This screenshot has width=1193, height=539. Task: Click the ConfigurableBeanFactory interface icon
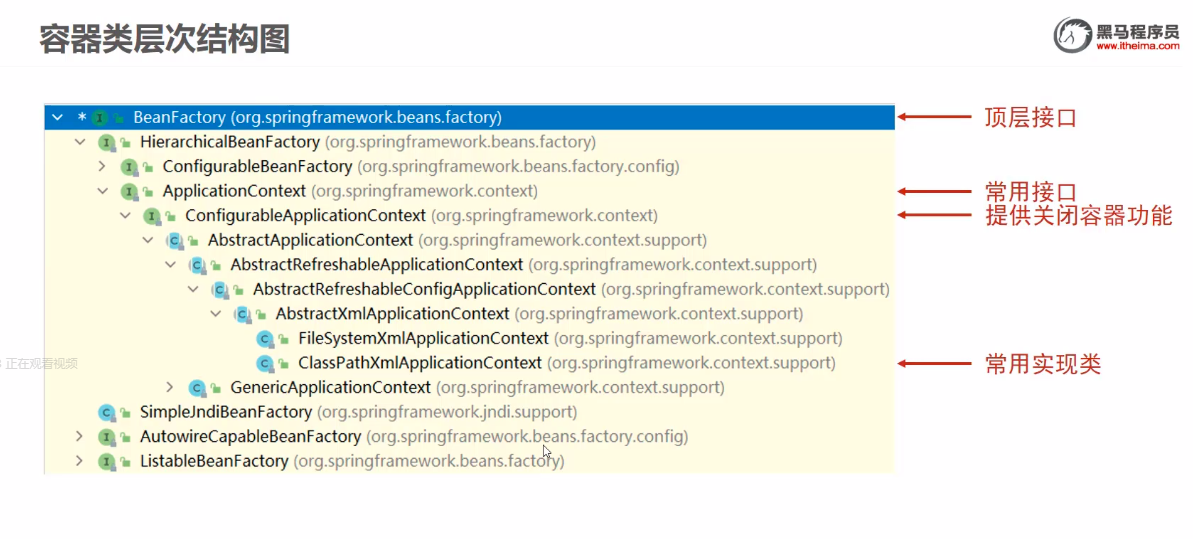point(129,167)
